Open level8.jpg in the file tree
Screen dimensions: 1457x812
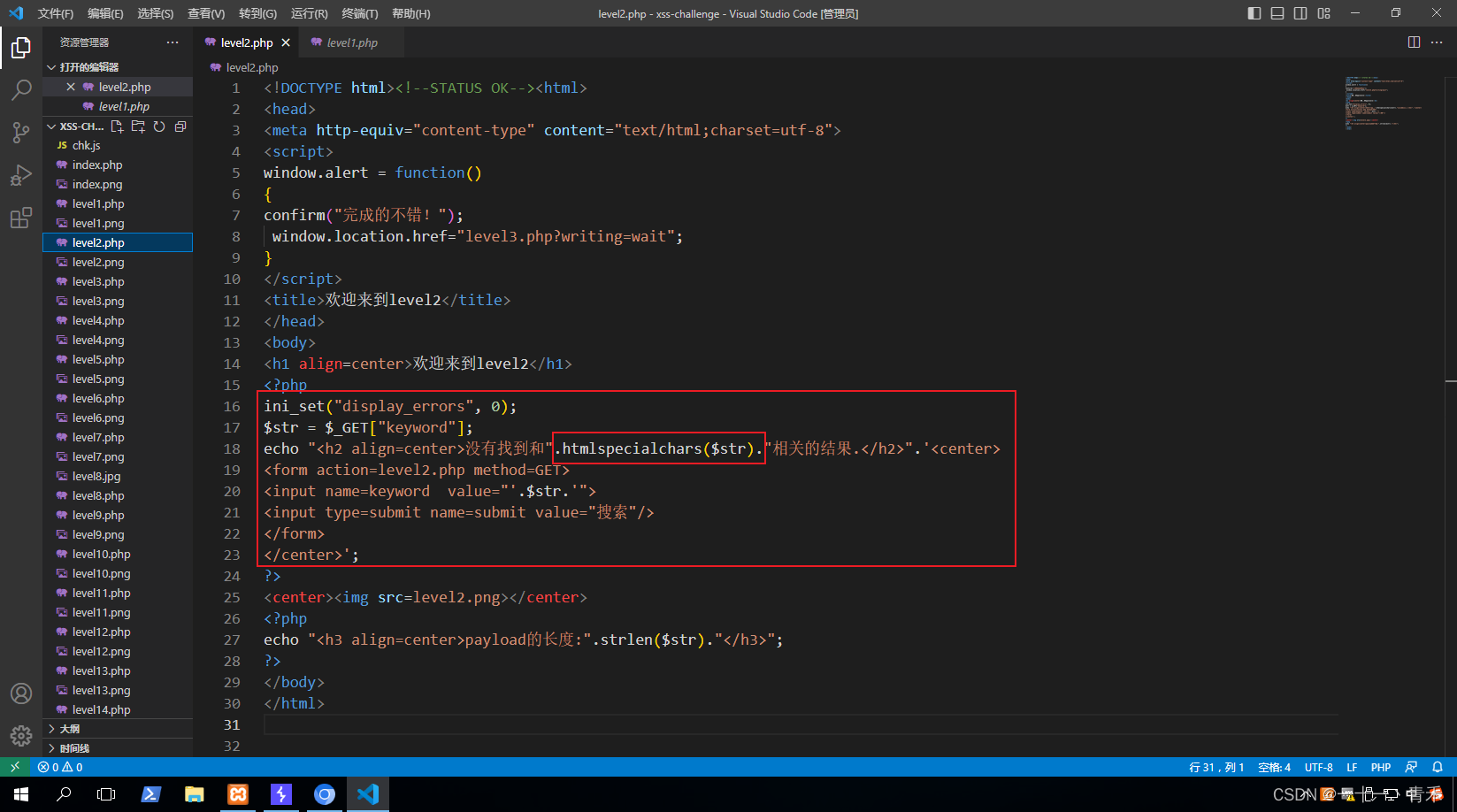click(x=118, y=476)
